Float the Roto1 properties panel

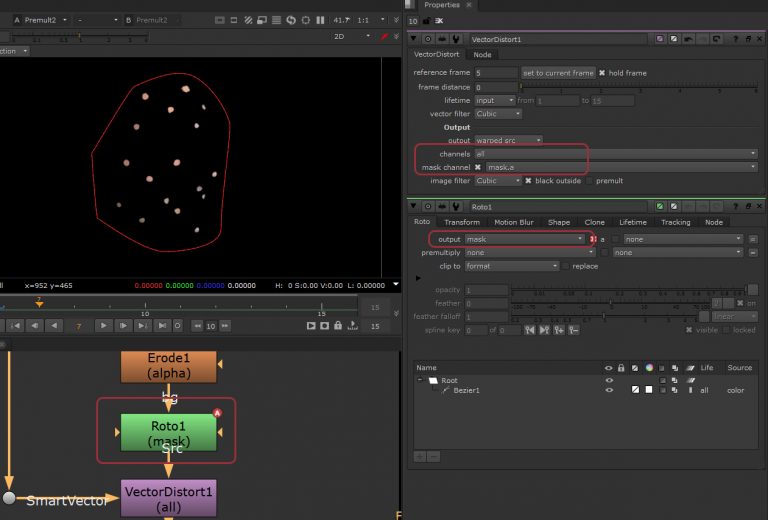coord(748,207)
